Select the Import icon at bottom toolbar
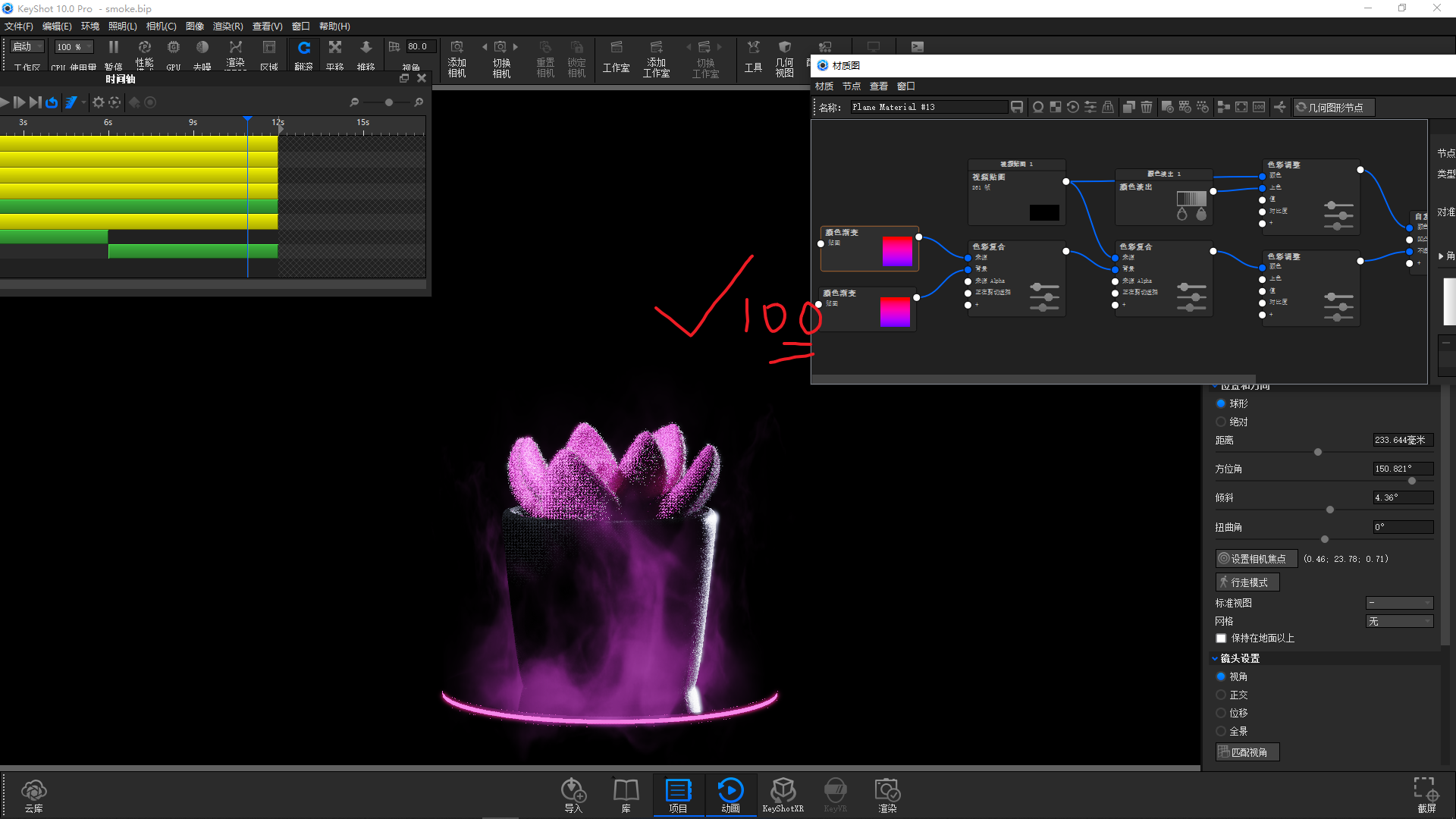This screenshot has width=1456, height=819. 573,795
